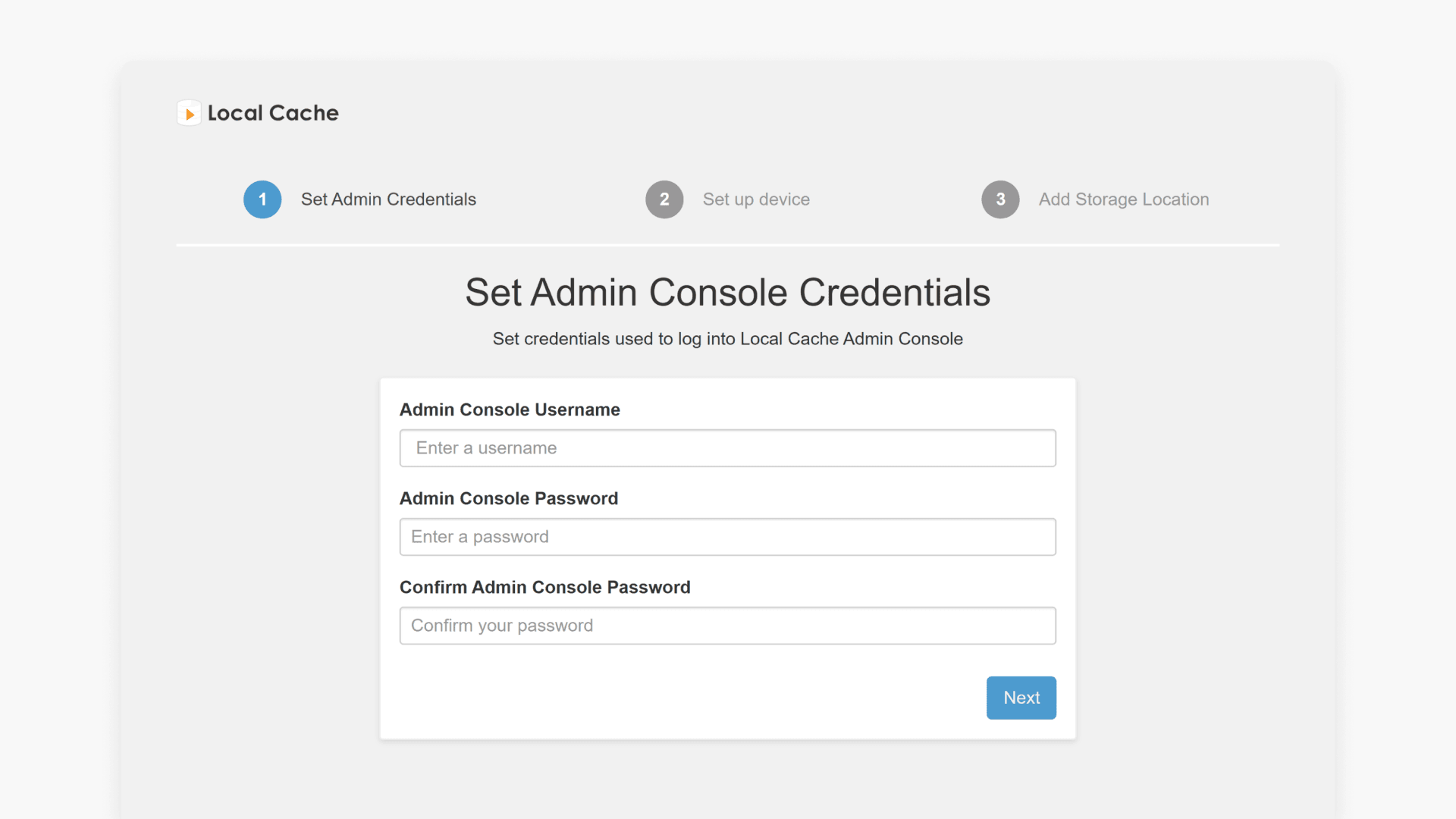The width and height of the screenshot is (1456, 819).
Task: Click the credentials description subtitle text
Action: 727,339
